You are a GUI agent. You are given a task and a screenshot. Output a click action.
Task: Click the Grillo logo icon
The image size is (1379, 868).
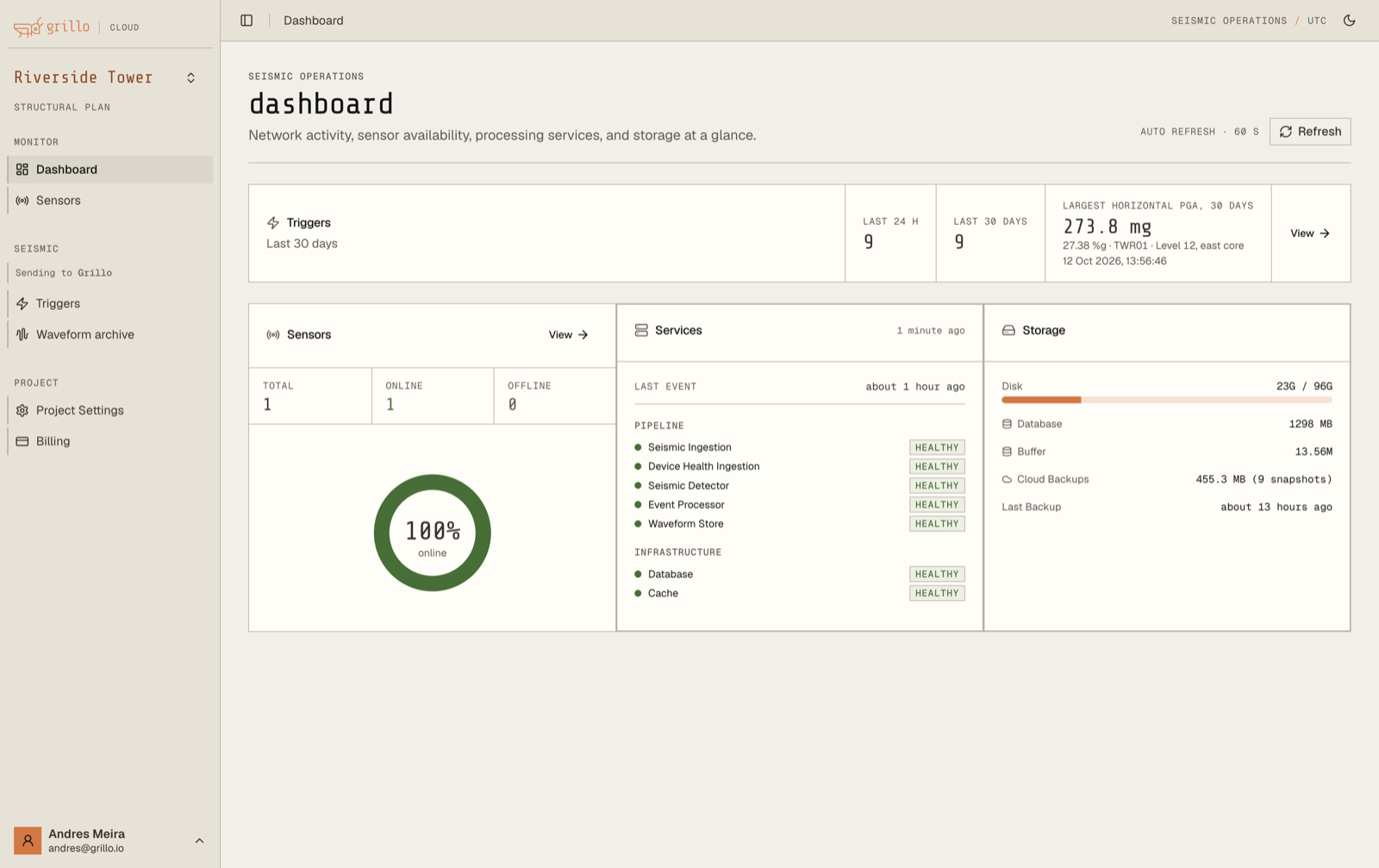pyautogui.click(x=28, y=28)
